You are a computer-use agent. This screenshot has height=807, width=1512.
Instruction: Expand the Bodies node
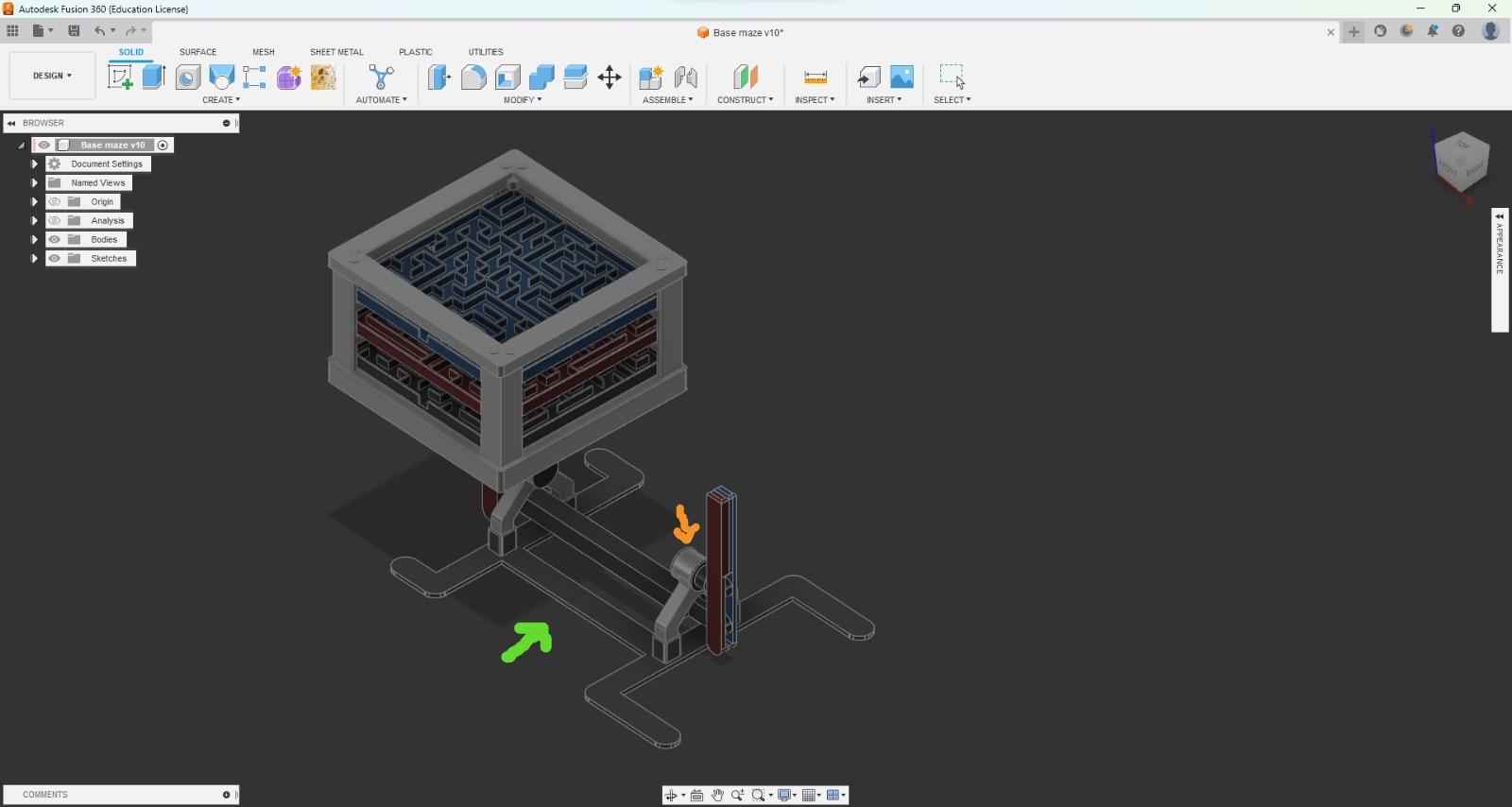(x=35, y=239)
